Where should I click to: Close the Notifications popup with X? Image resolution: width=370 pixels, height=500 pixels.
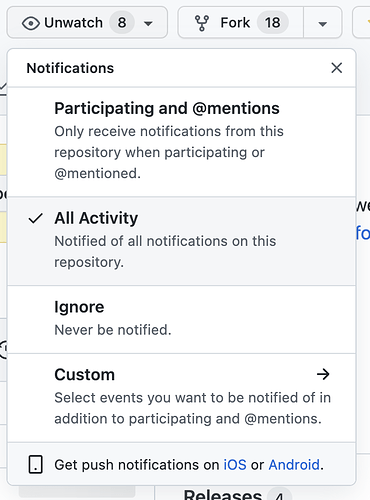point(337,68)
